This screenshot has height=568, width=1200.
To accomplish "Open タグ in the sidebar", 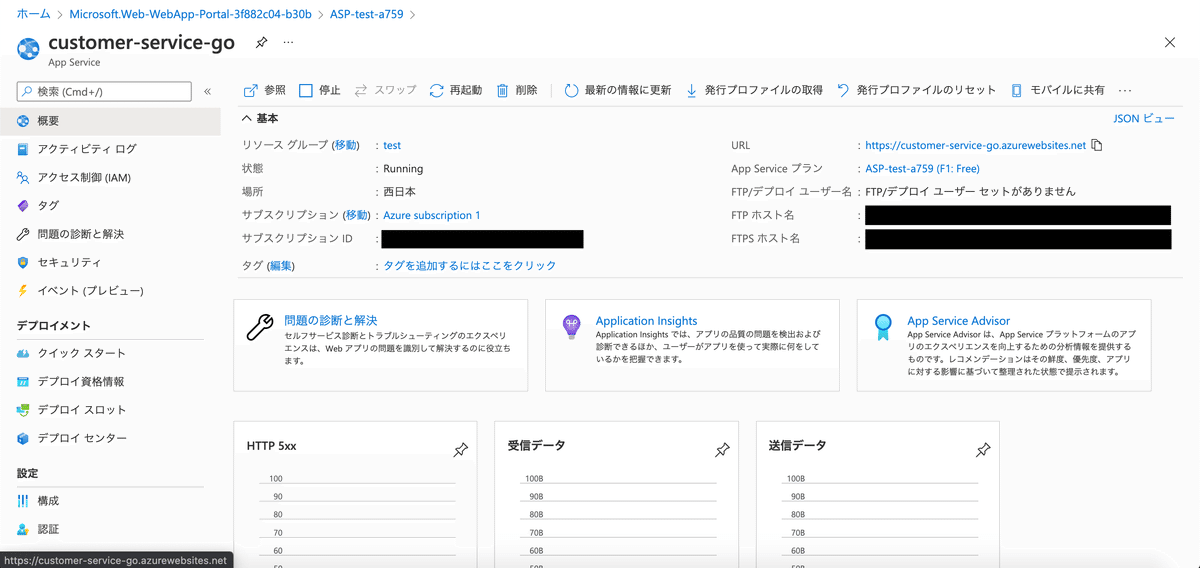I will 110,206.
